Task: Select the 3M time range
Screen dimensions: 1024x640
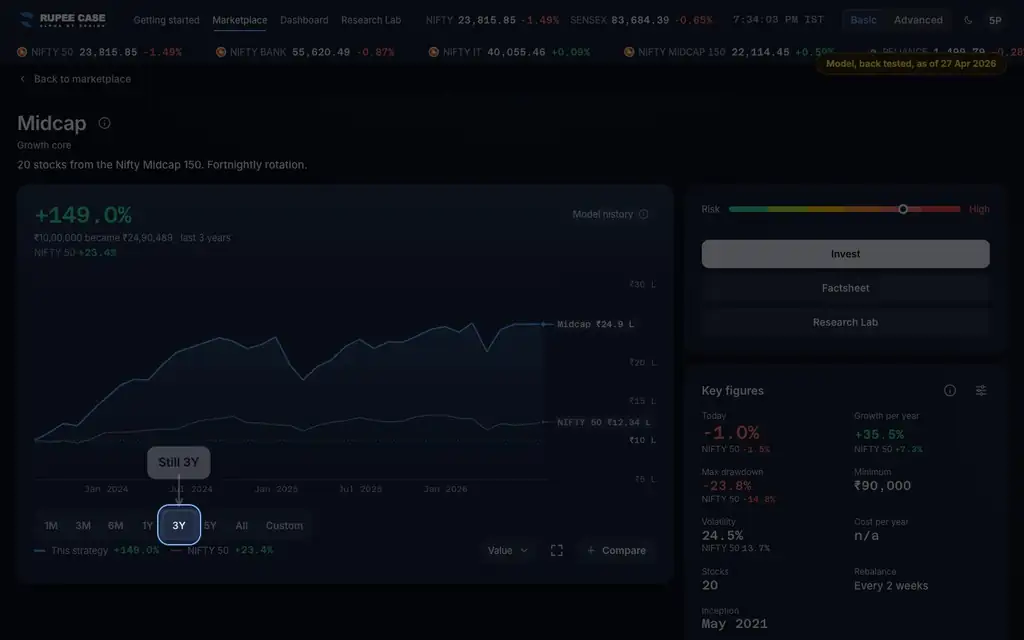Action: coord(83,526)
